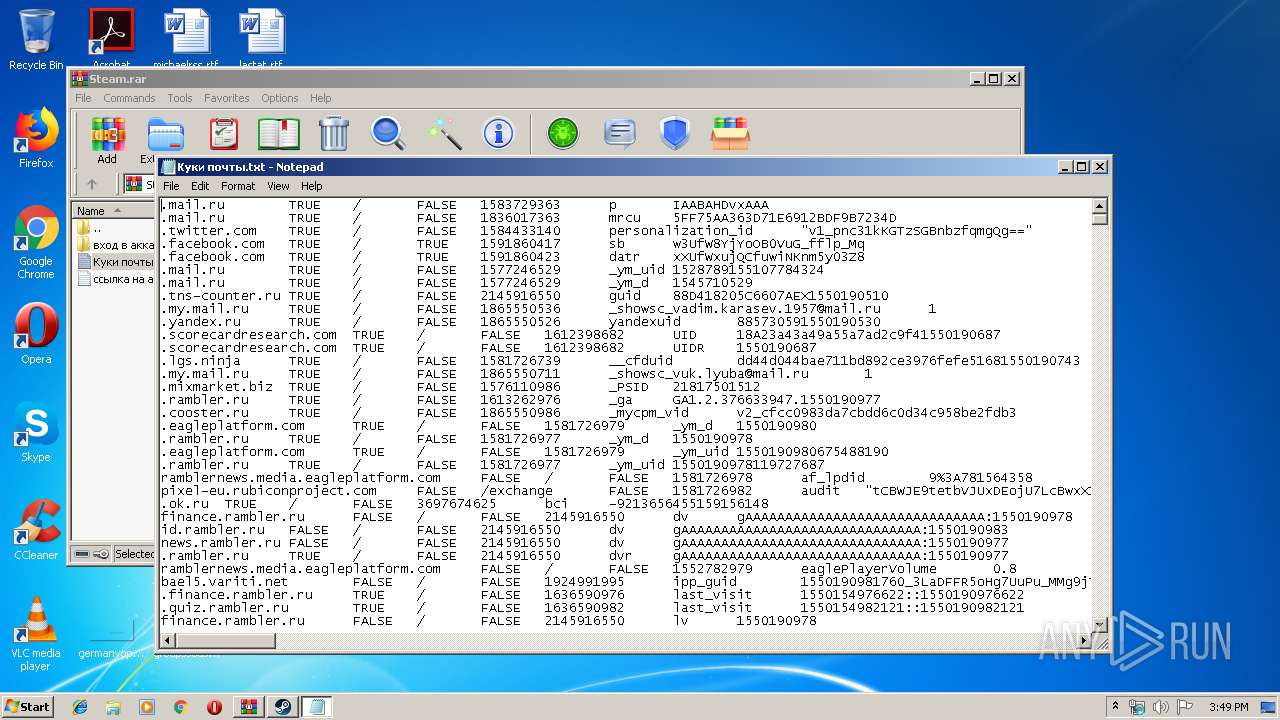Click Test archive icon in WinRAR
The width and height of the screenshot is (1280, 720).
pos(224,134)
